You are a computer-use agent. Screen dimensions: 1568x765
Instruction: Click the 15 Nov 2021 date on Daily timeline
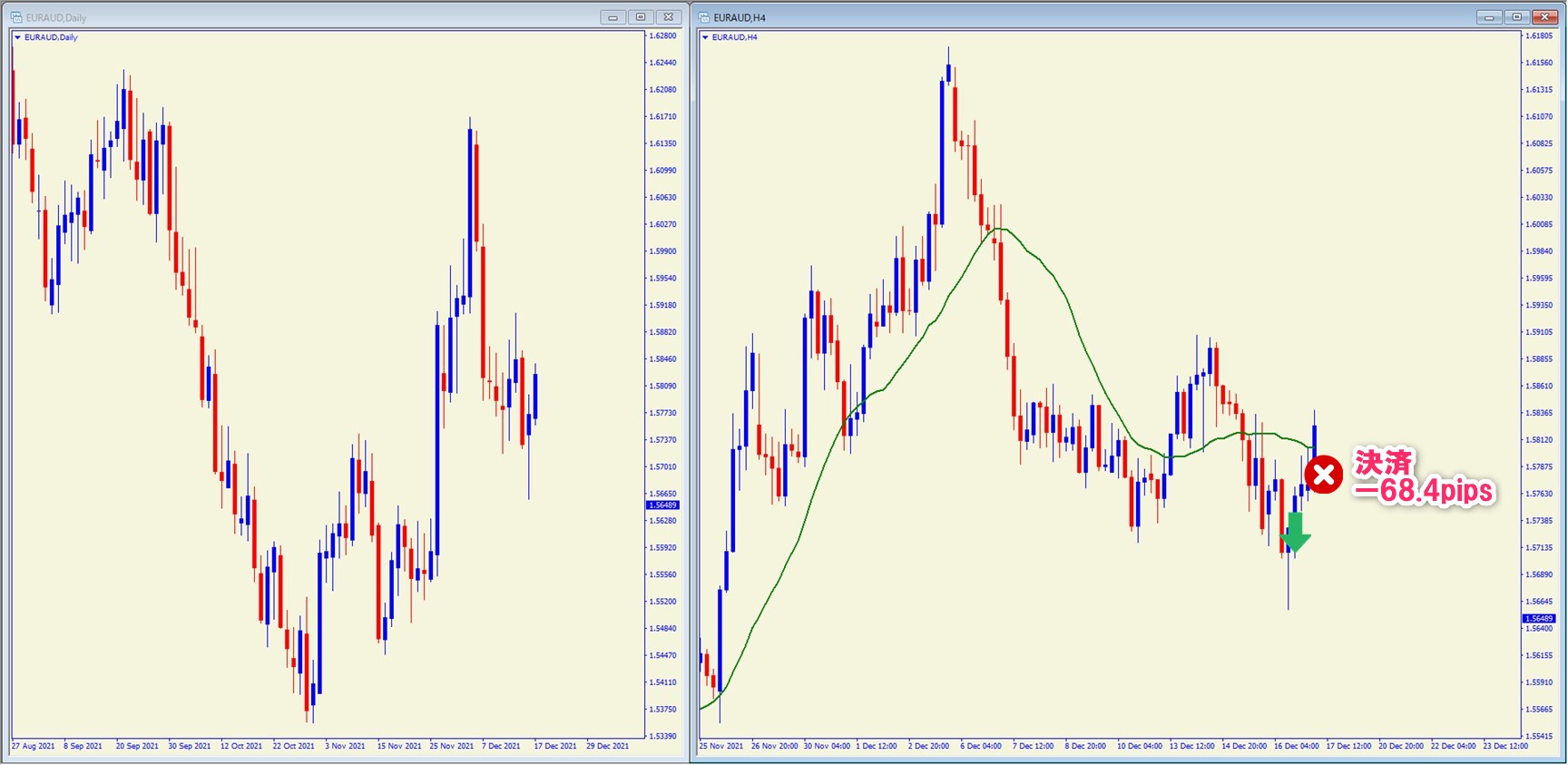[x=399, y=746]
